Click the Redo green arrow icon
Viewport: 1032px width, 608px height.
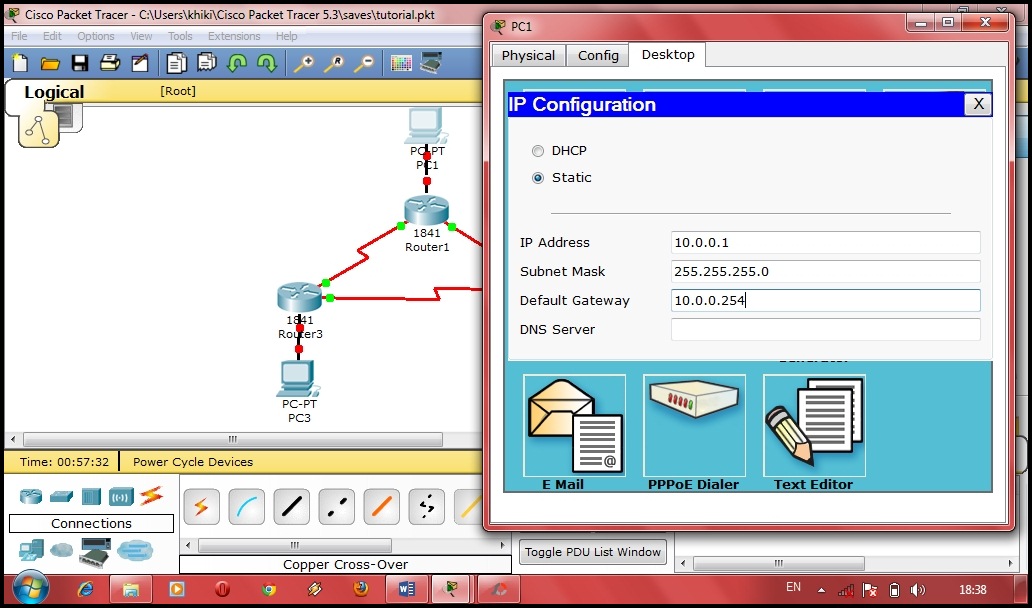pyautogui.click(x=267, y=63)
